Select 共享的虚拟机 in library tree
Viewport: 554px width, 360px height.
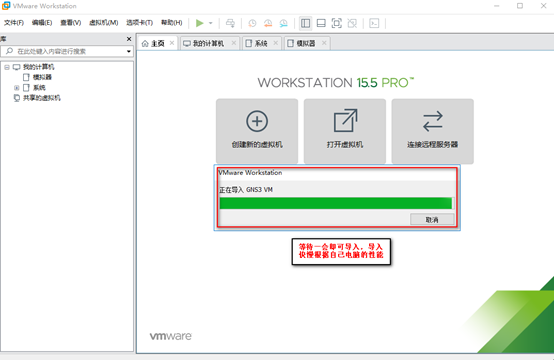coord(42,98)
